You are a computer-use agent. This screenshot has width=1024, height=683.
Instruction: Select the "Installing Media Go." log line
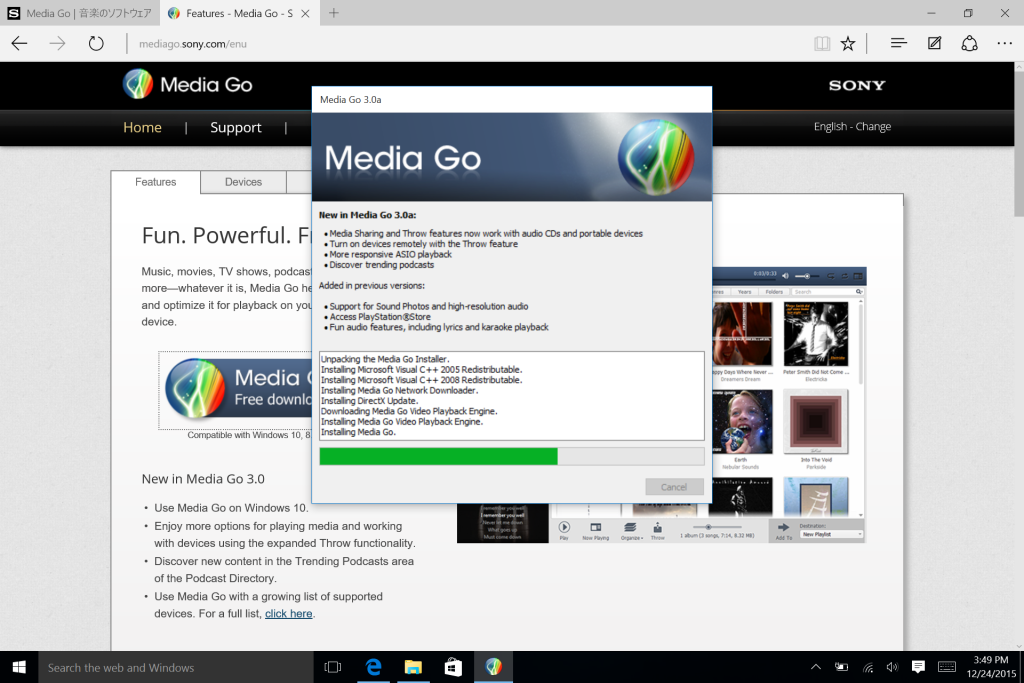point(358,432)
